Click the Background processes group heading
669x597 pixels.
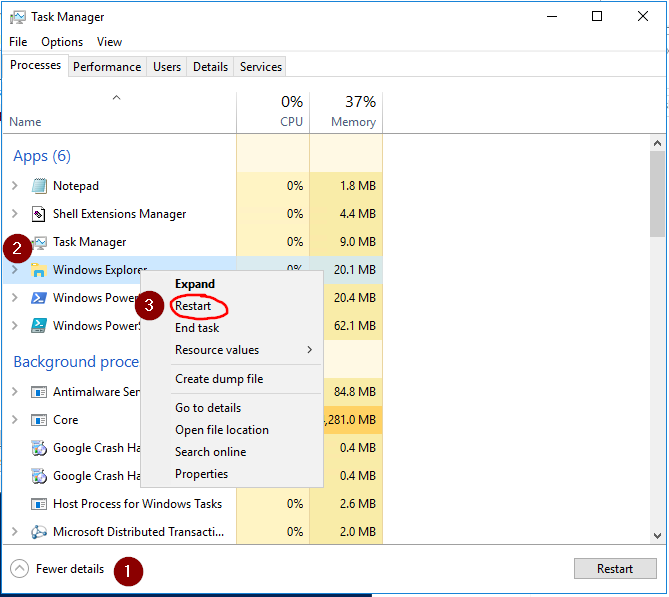[76, 362]
